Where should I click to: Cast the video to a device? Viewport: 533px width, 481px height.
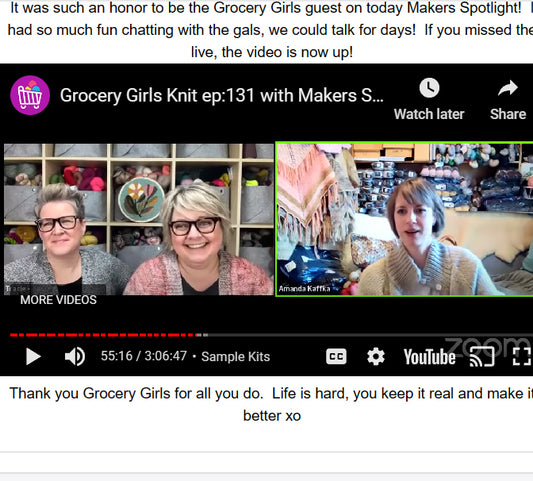tap(482, 357)
